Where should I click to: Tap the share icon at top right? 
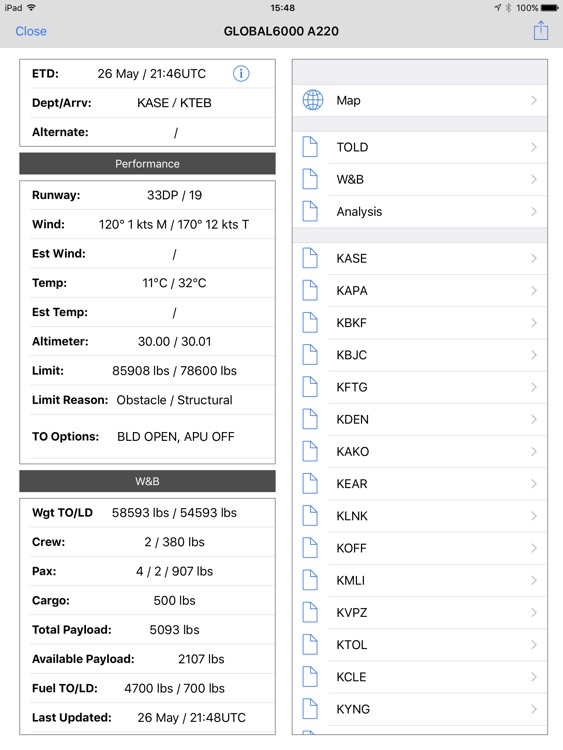(x=541, y=31)
